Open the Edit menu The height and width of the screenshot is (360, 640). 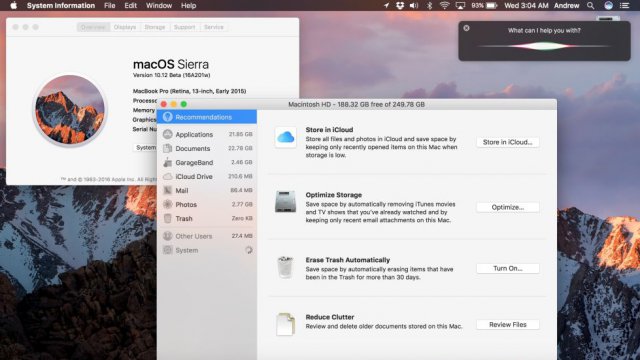[x=131, y=6]
